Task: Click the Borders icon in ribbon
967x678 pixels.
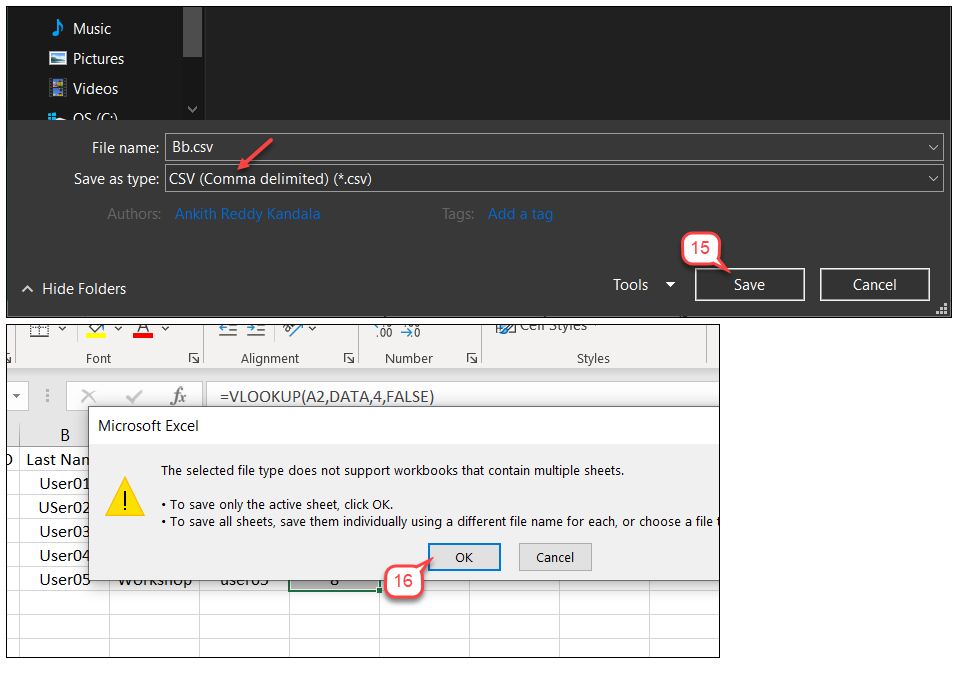Action: point(39,331)
